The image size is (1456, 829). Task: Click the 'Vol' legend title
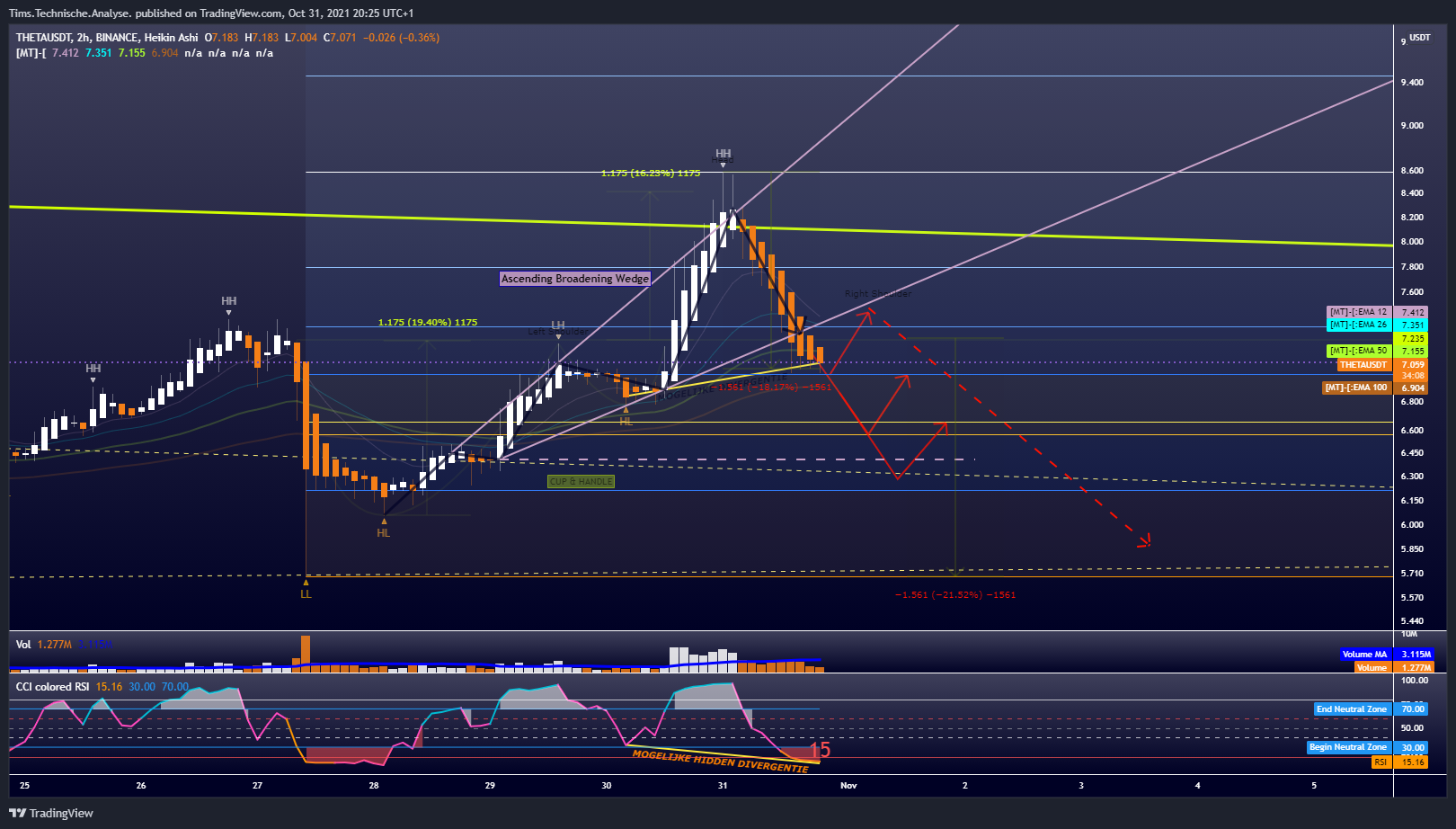(23, 645)
